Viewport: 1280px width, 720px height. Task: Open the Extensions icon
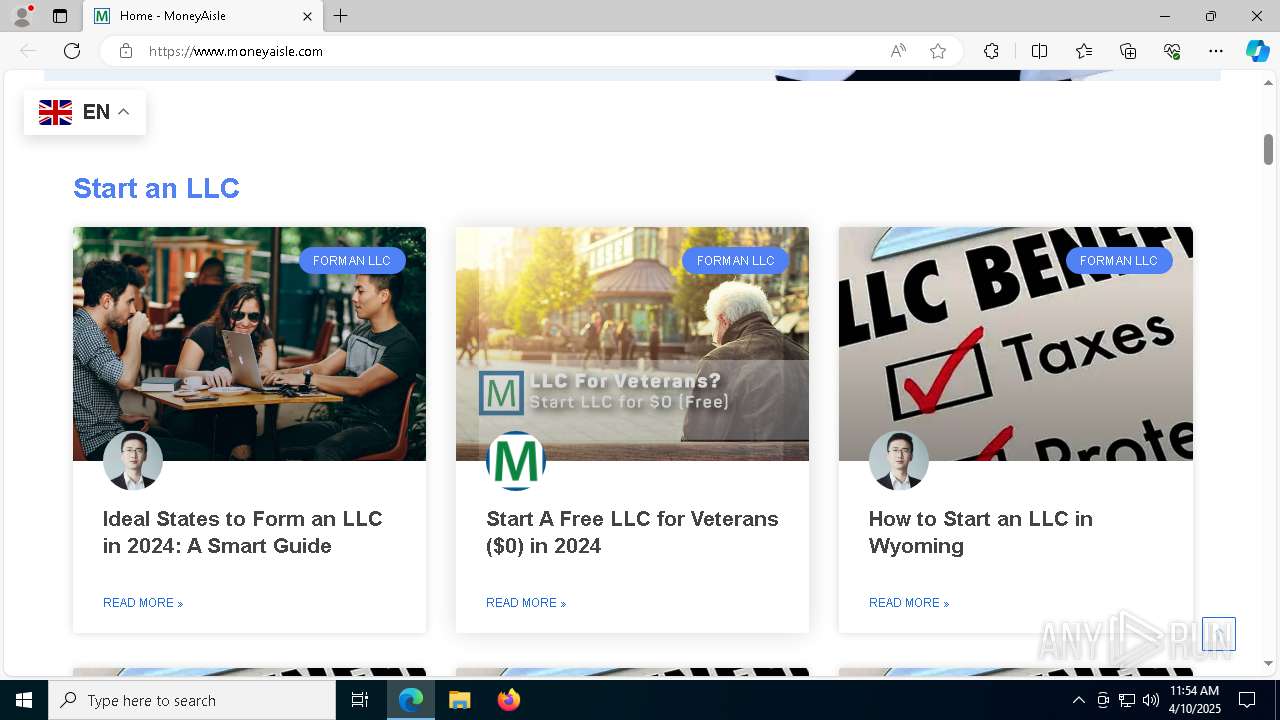tap(991, 51)
